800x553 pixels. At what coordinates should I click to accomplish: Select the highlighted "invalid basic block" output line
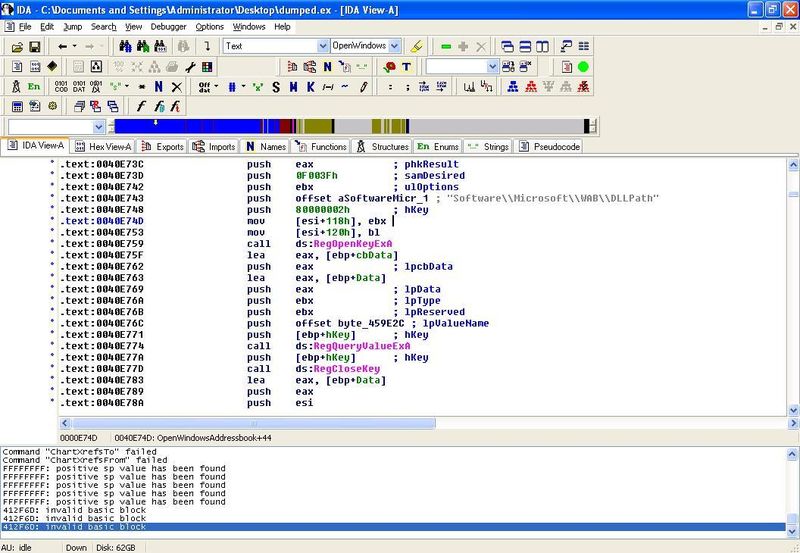pyautogui.click(x=393, y=527)
